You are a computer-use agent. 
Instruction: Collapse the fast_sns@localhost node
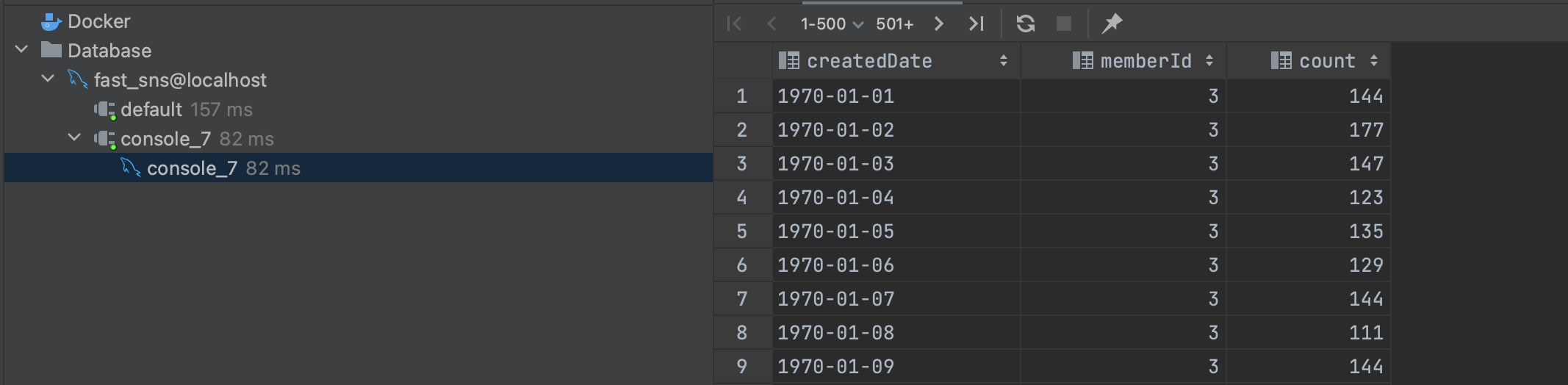click(x=48, y=78)
